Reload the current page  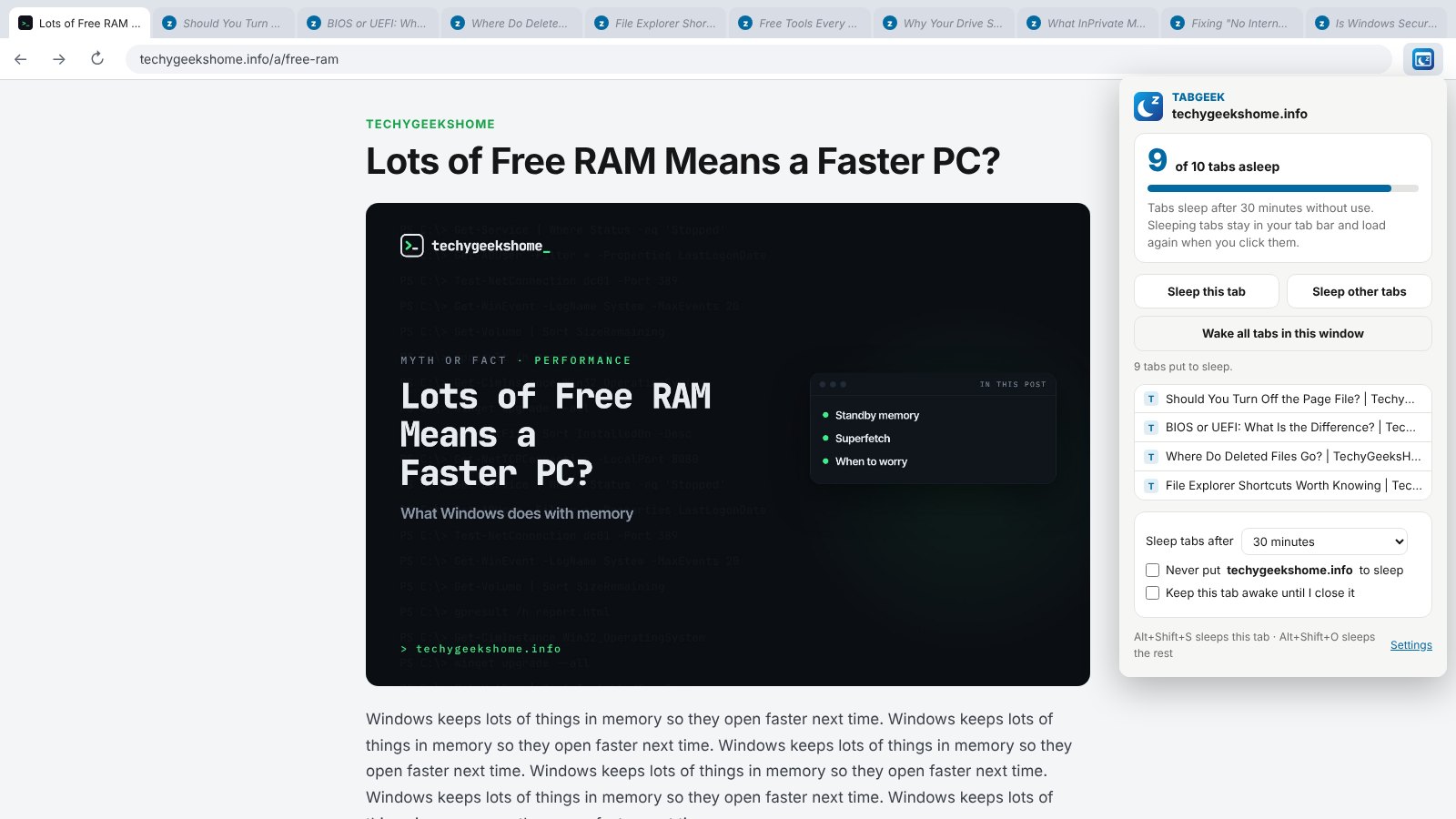(x=97, y=59)
